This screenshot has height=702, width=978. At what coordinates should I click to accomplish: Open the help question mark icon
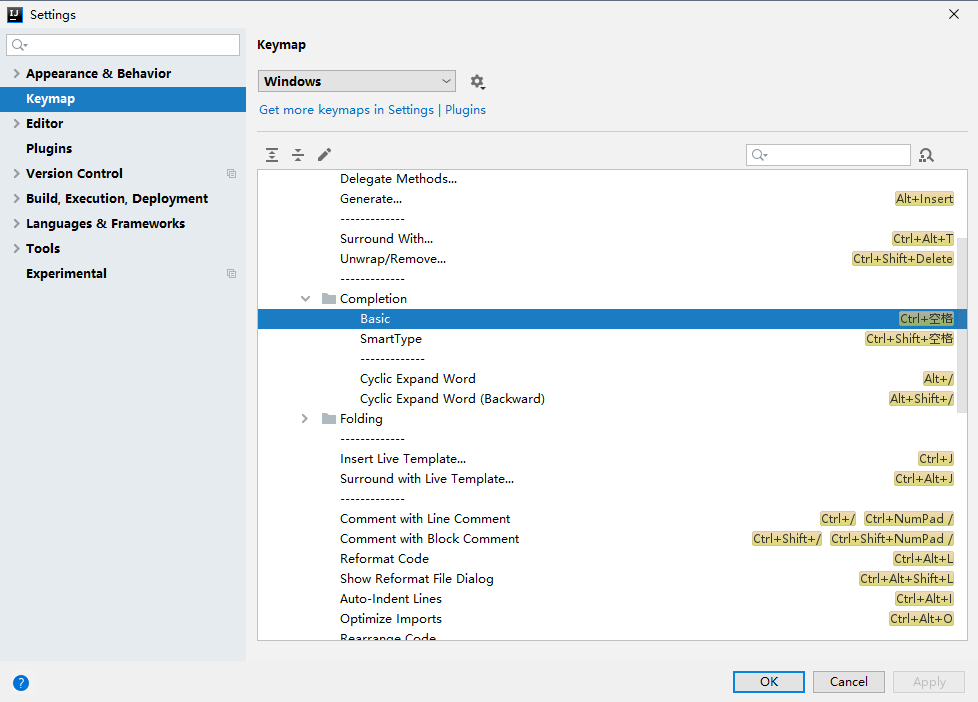tap(21, 683)
